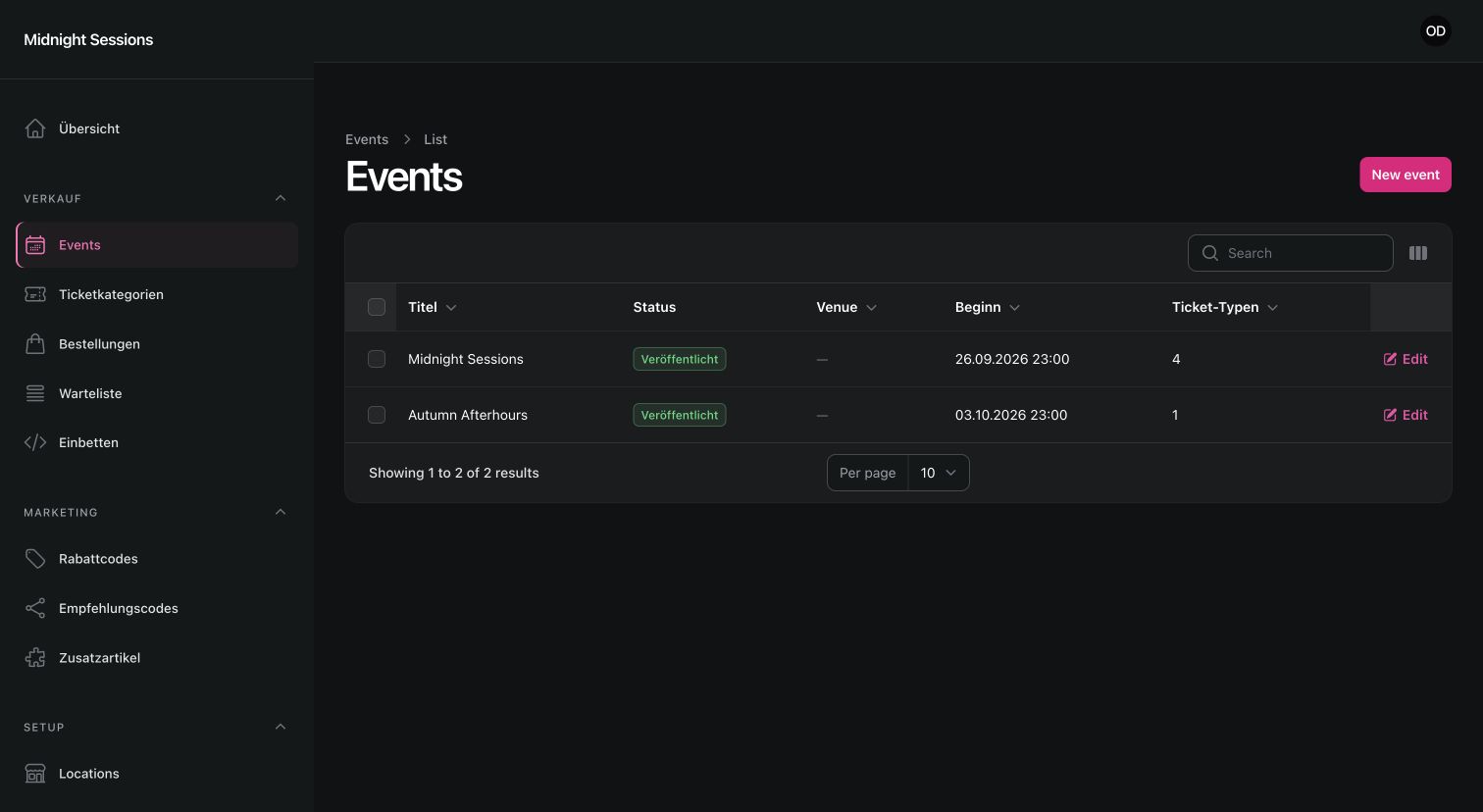1483x812 pixels.
Task: Open Einbetten in the sidebar
Action: [157, 442]
